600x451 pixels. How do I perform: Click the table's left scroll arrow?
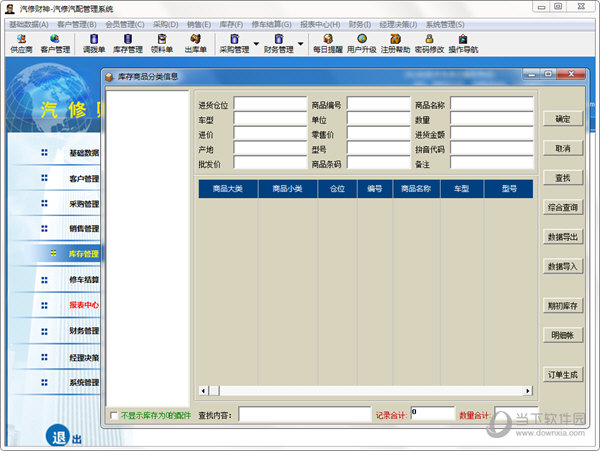[204, 391]
